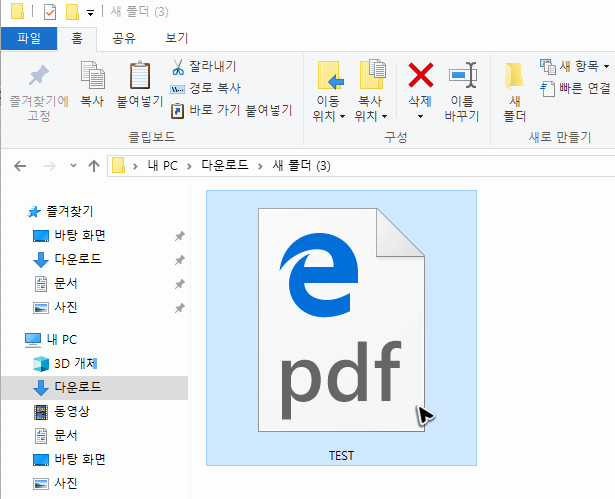The image size is (615, 499).
Task: Click the Rename (이름 바꾸기) icon
Action: tap(462, 75)
